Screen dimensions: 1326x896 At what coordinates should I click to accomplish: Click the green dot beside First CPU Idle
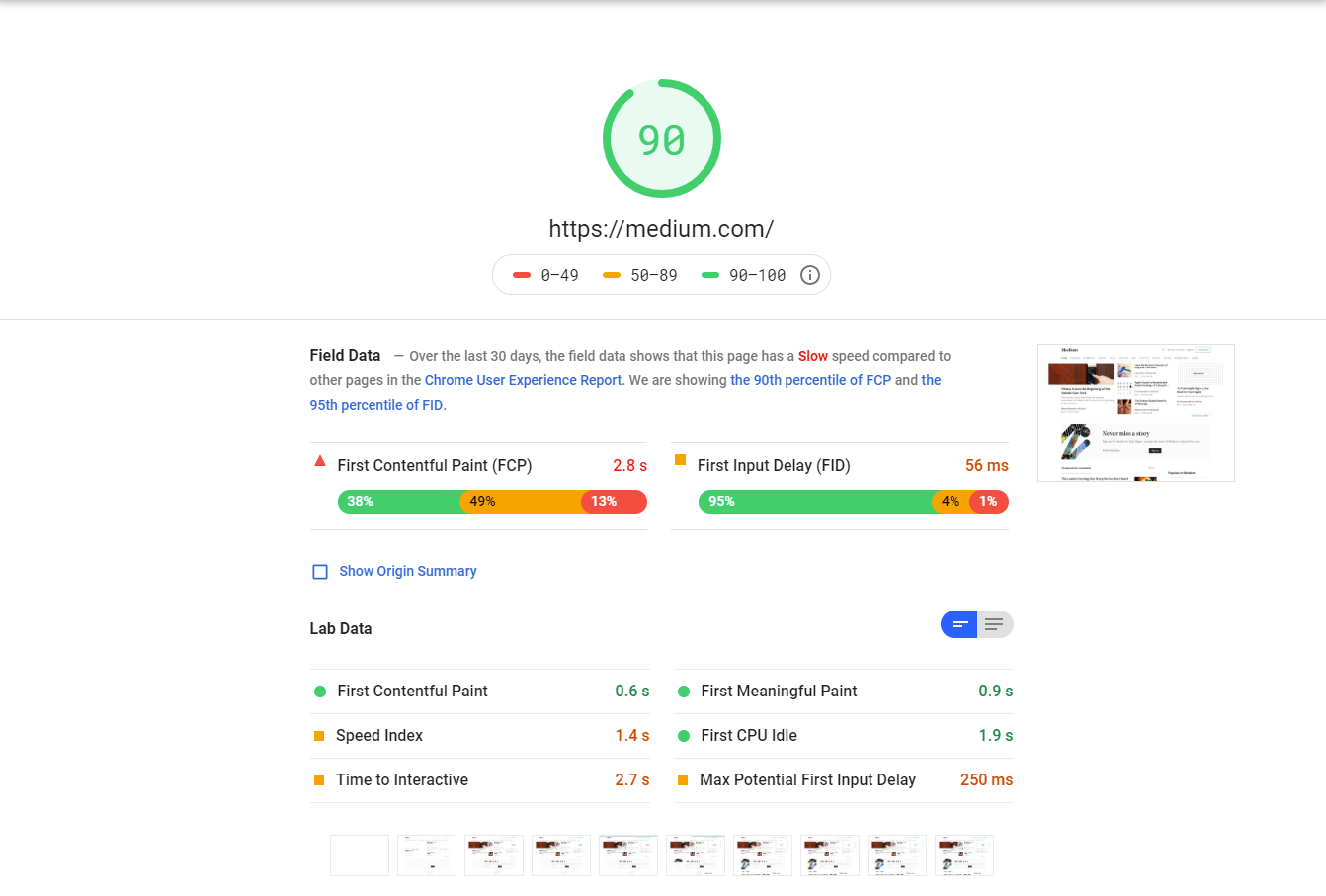pyautogui.click(x=684, y=736)
